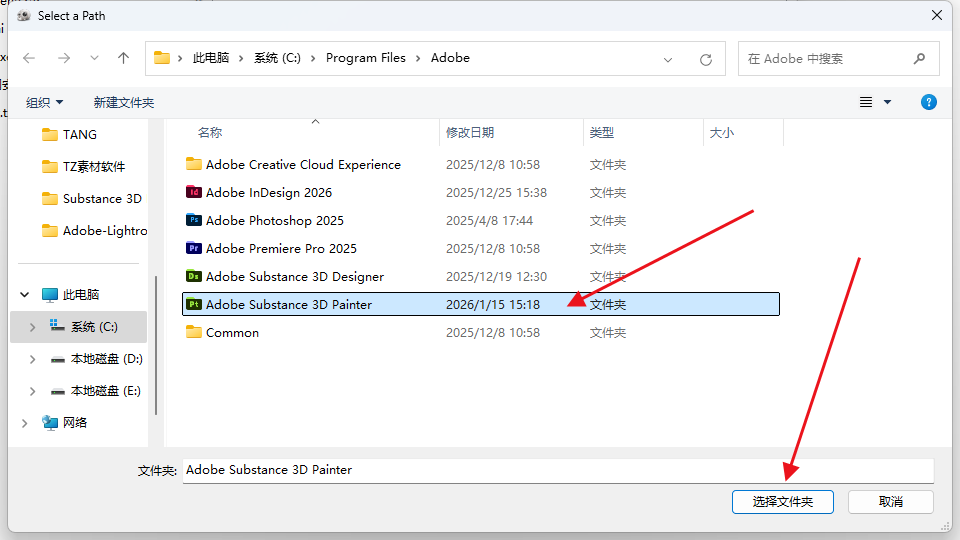This screenshot has width=960, height=540.
Task: Click the Adobe InDesign 2026 Id icon
Action: tap(193, 192)
